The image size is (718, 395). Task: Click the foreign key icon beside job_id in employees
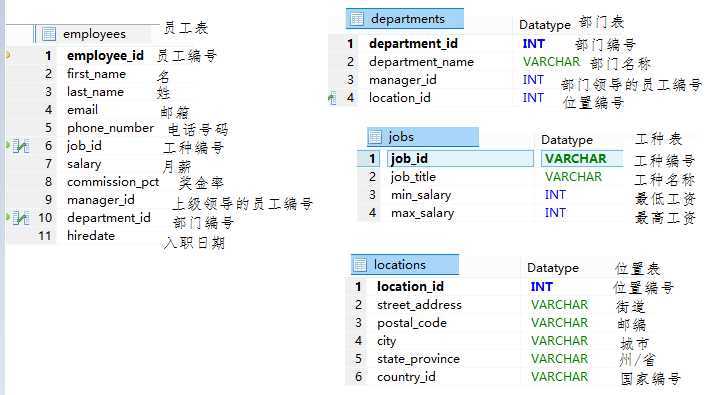click(20, 146)
